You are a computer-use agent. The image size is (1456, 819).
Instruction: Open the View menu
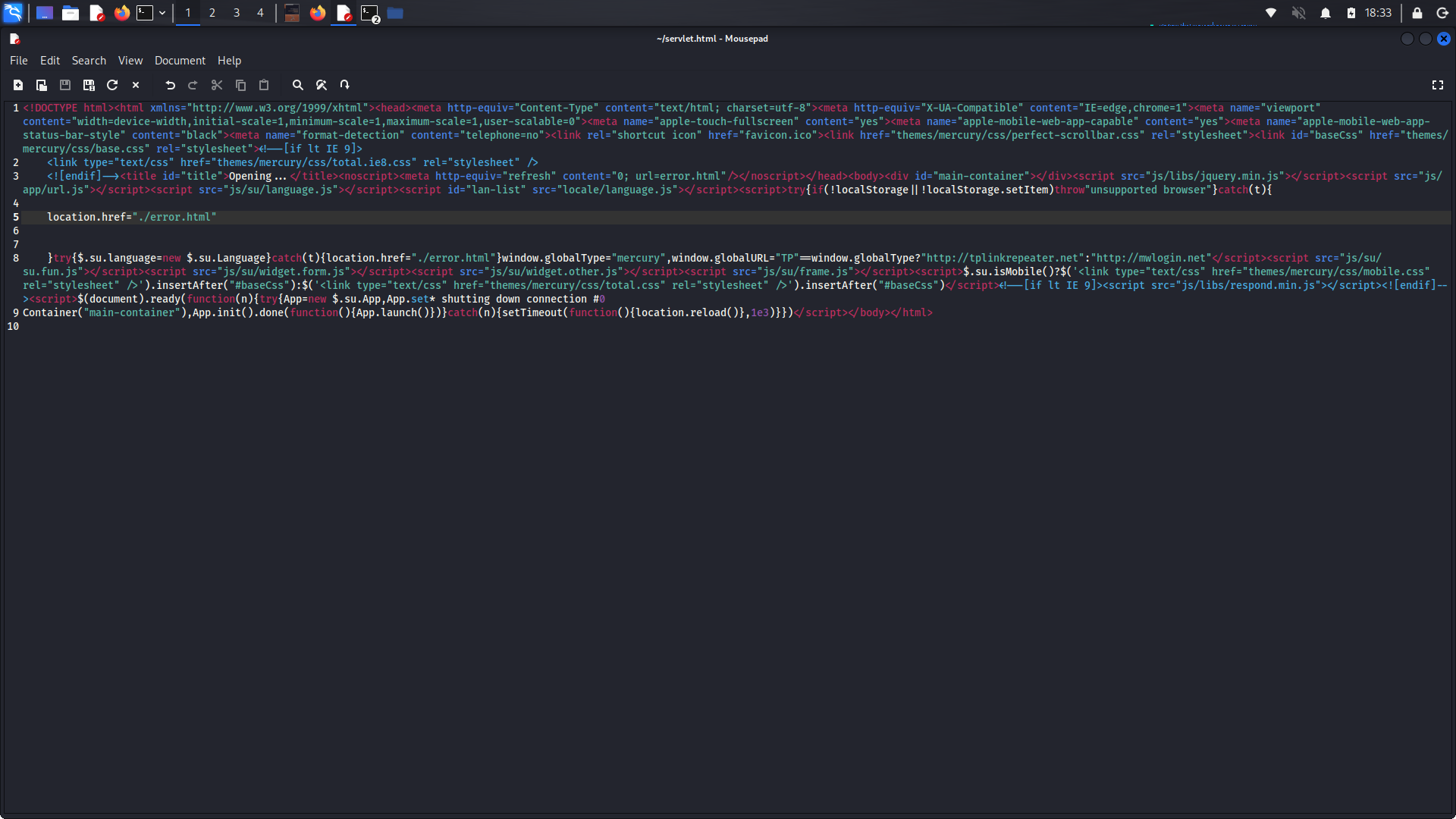pos(130,61)
